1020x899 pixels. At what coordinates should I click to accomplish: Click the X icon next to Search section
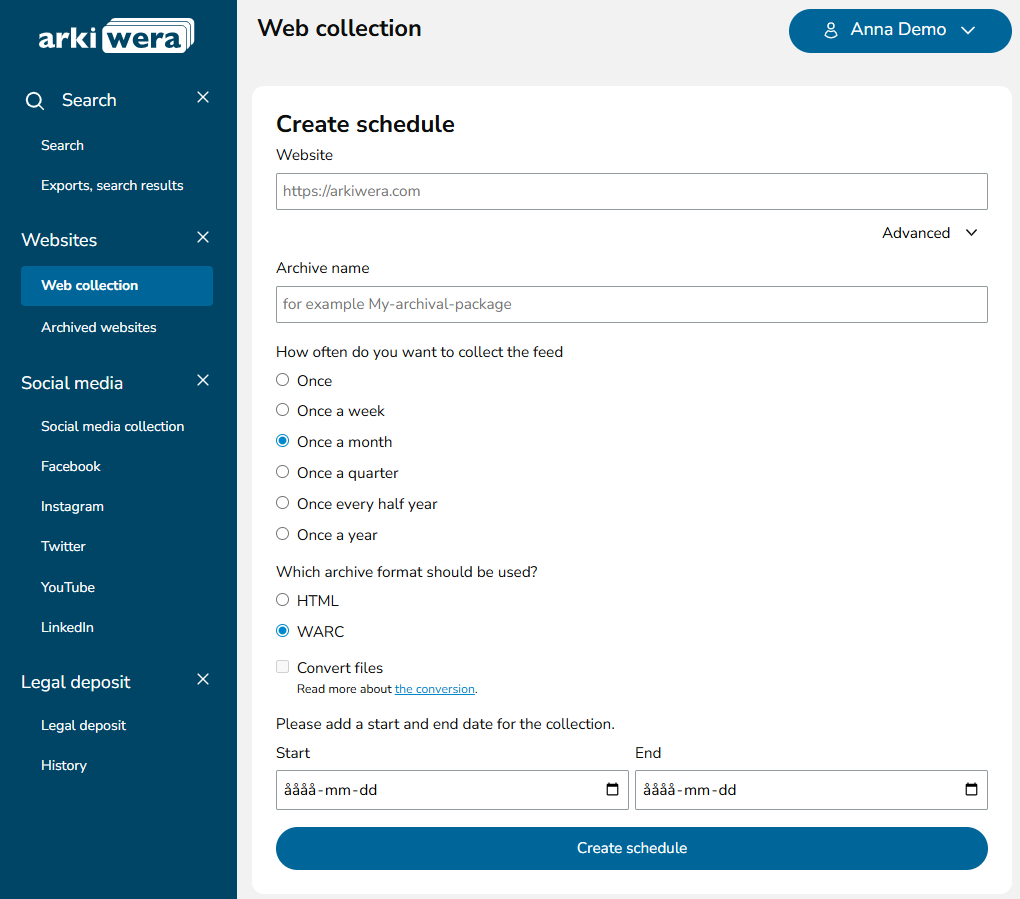pos(203,97)
